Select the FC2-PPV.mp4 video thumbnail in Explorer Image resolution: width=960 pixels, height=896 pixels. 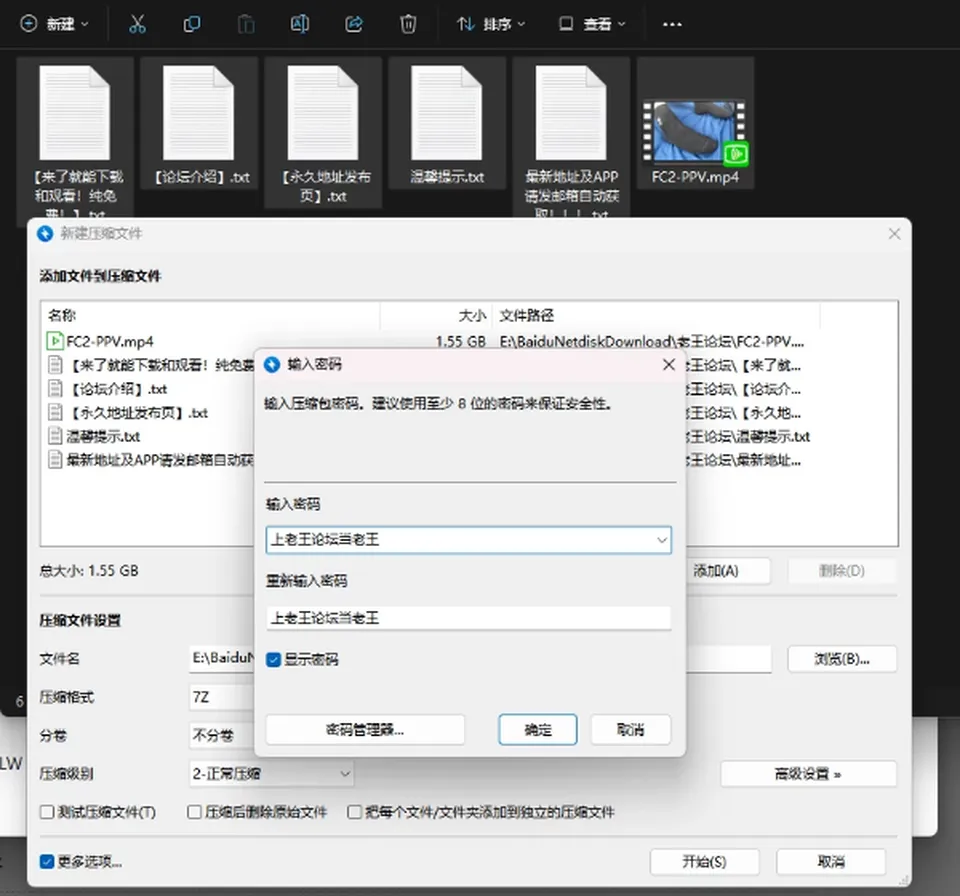[x=695, y=132]
